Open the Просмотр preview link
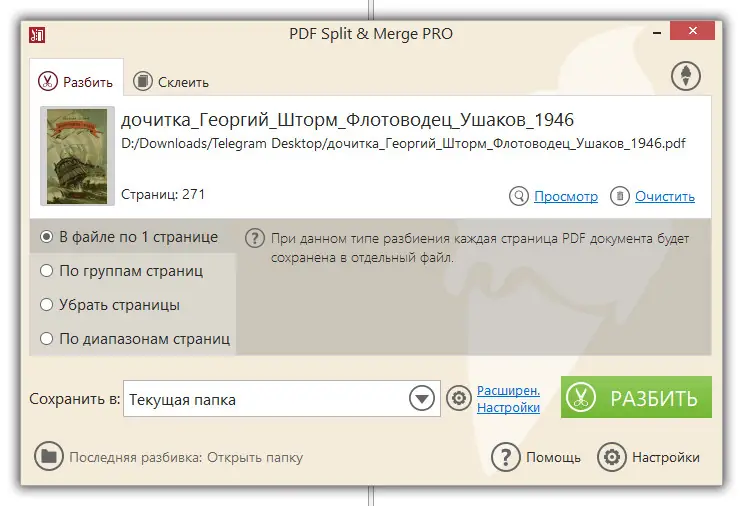The height and width of the screenshot is (506, 743). click(566, 197)
